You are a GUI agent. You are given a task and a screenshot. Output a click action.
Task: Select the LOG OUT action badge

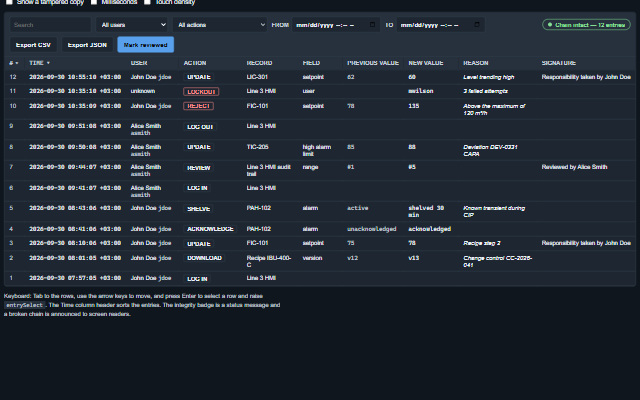(x=200, y=127)
